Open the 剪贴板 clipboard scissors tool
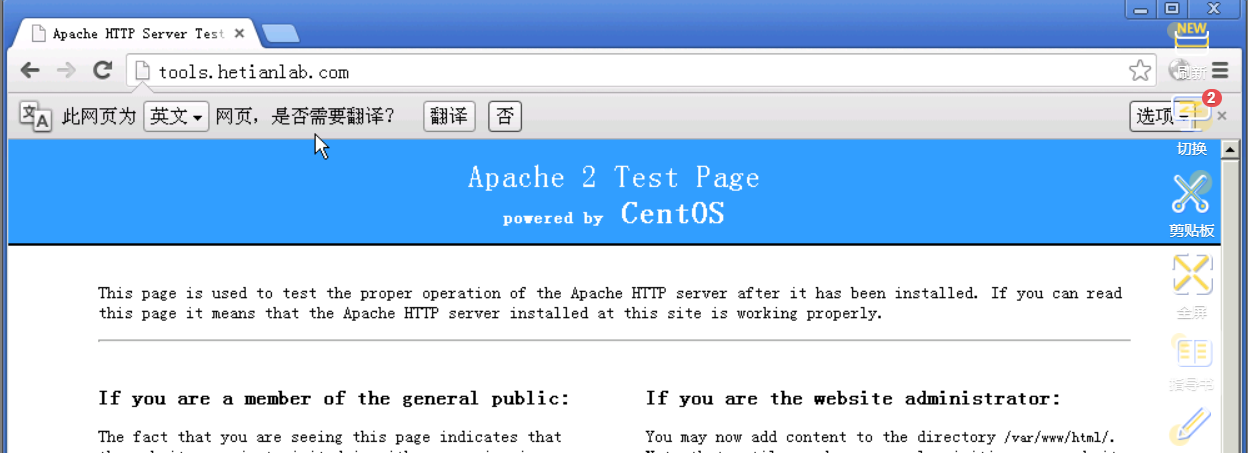 pyautogui.click(x=1192, y=204)
